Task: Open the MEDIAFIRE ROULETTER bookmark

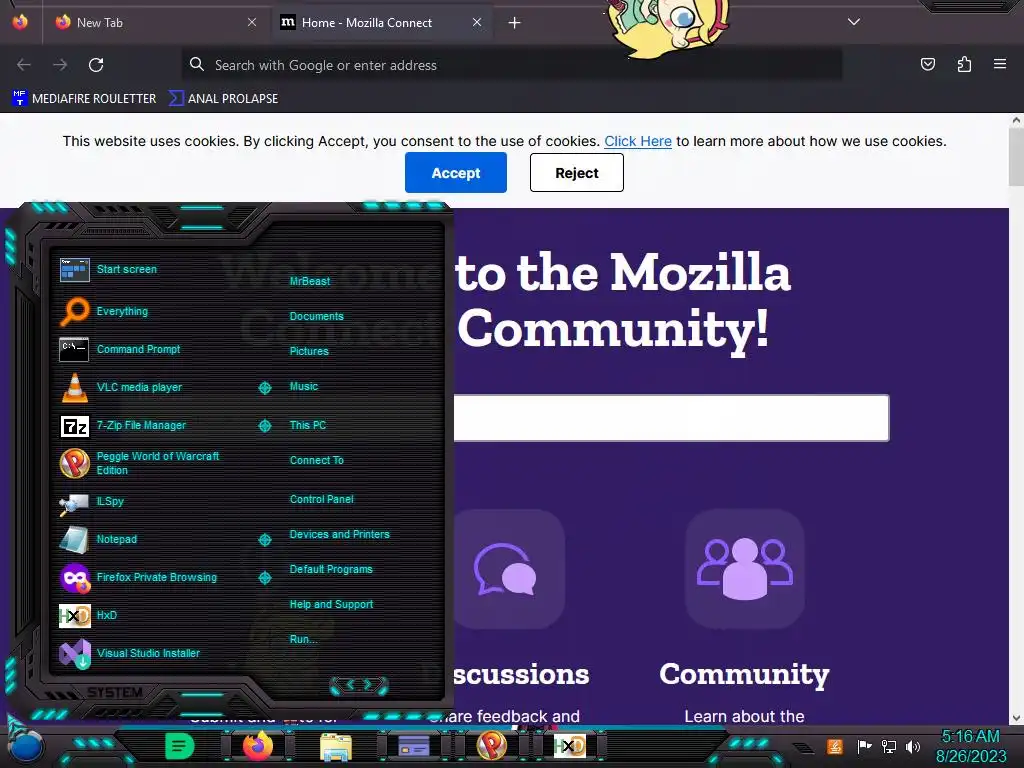Action: [84, 99]
